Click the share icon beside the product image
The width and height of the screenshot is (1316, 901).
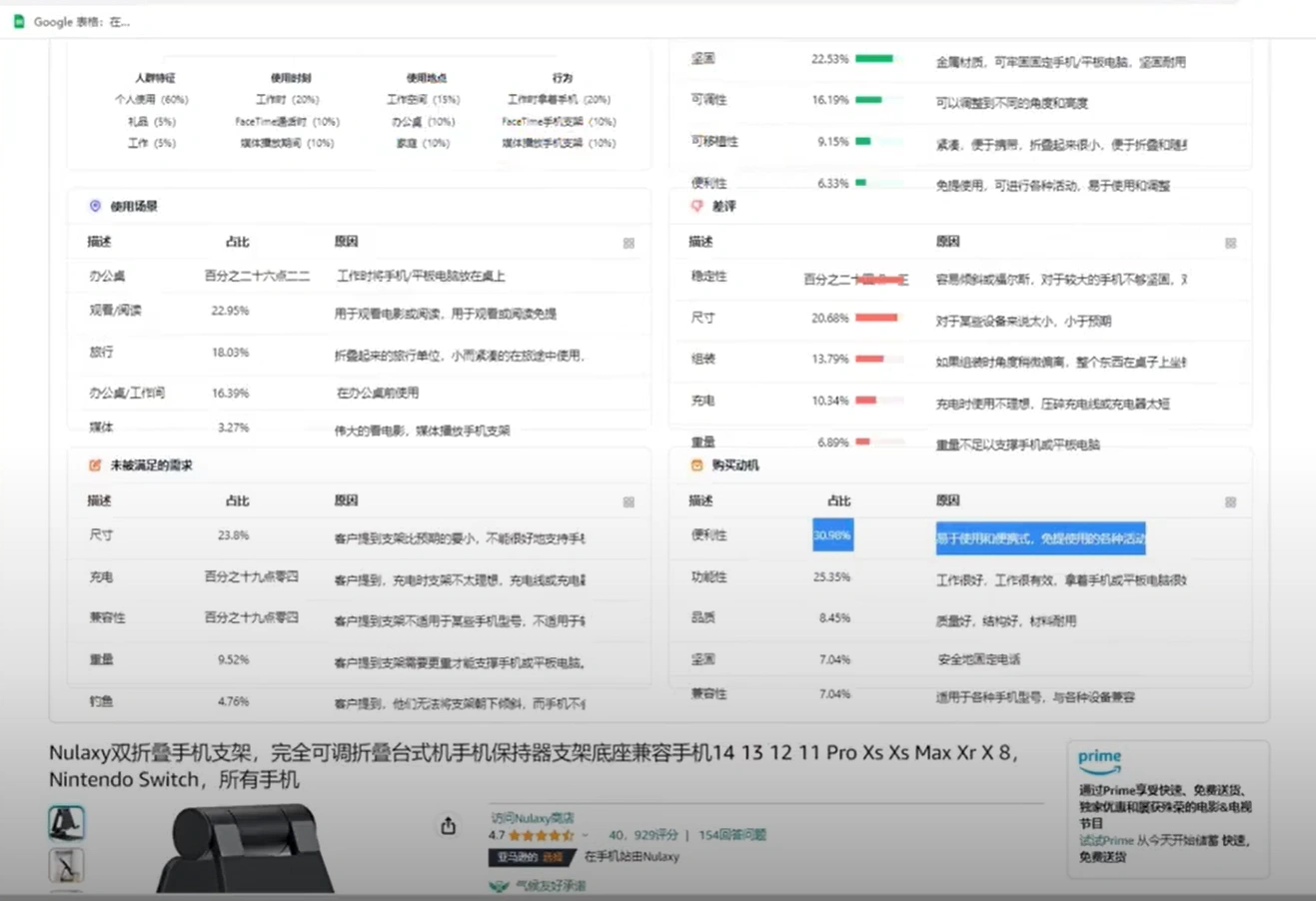pyautogui.click(x=448, y=825)
